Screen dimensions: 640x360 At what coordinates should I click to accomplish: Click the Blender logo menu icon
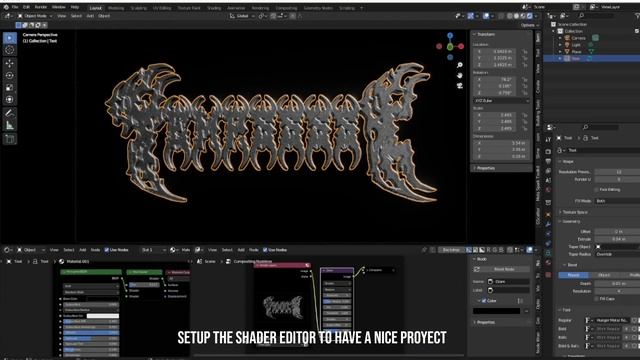tap(6, 7)
